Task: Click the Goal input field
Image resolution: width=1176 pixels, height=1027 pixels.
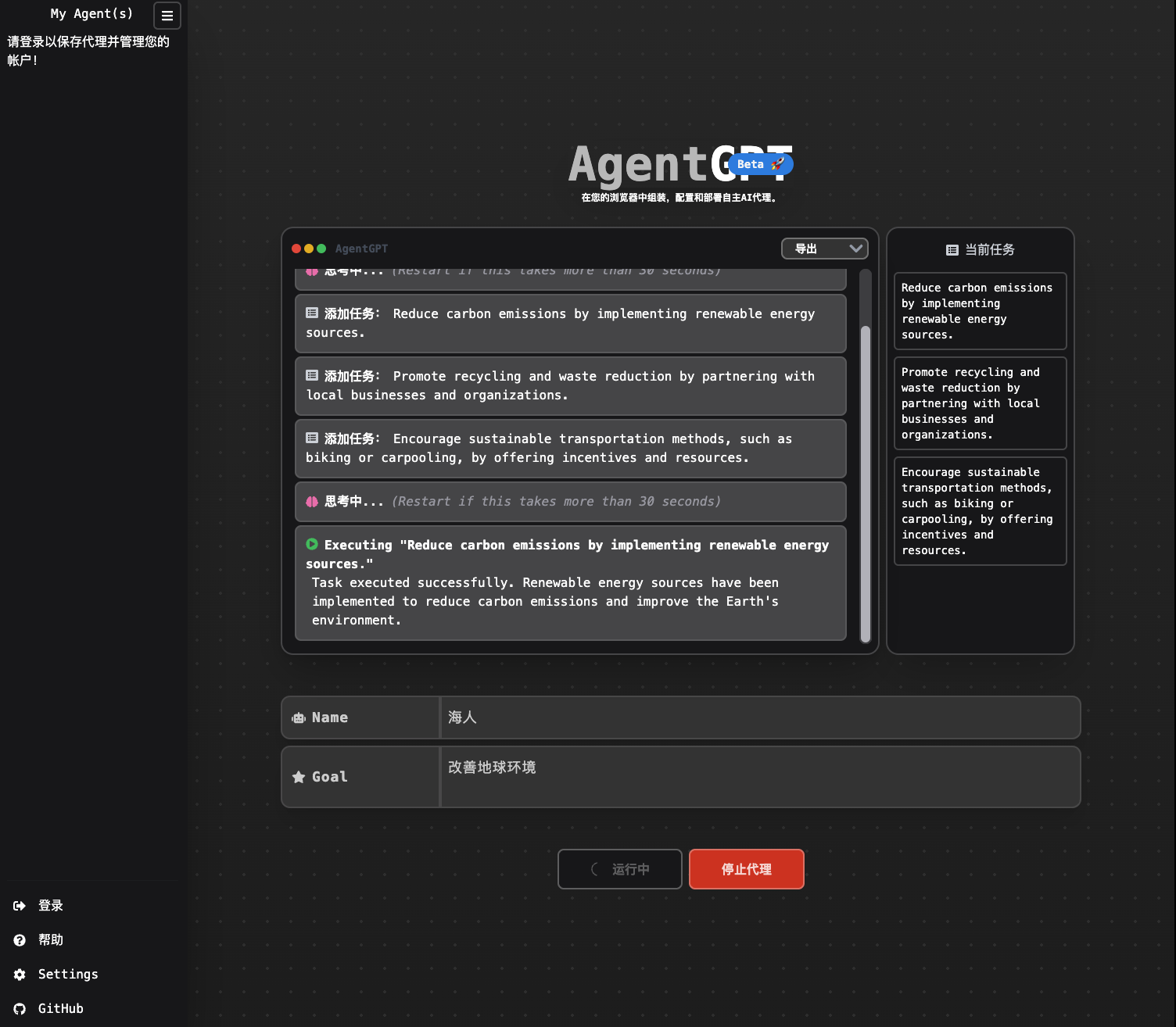Action: 760,777
